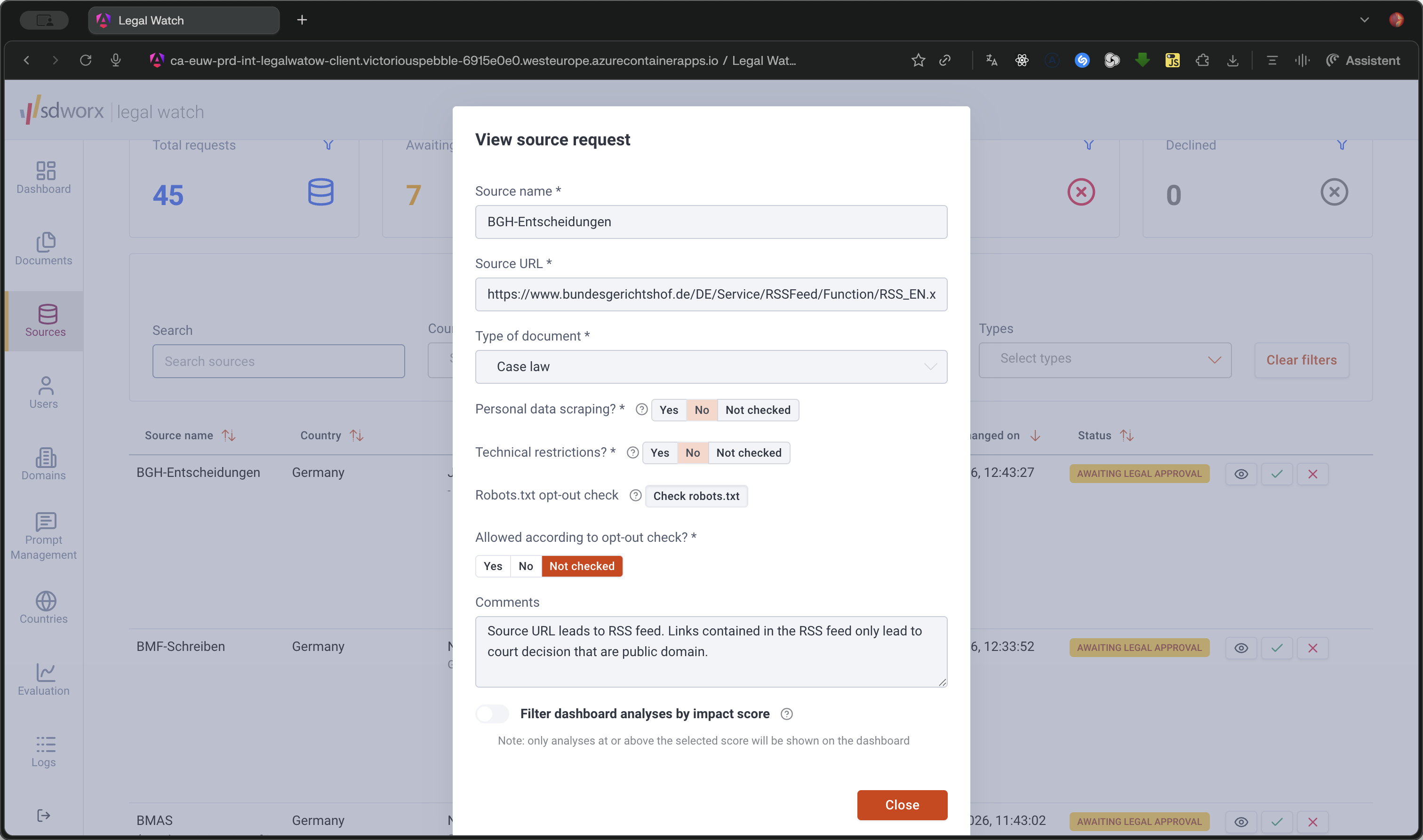Screen dimensions: 1423x840
Task: Click the green approve checkmark for BGH-Entscheidungen
Action: click(x=1277, y=474)
